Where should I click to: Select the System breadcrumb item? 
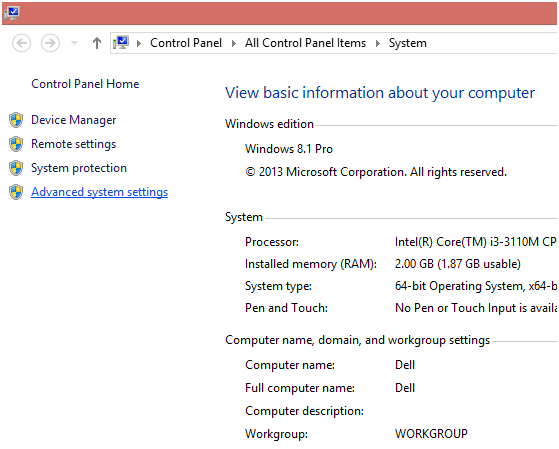pyautogui.click(x=407, y=44)
